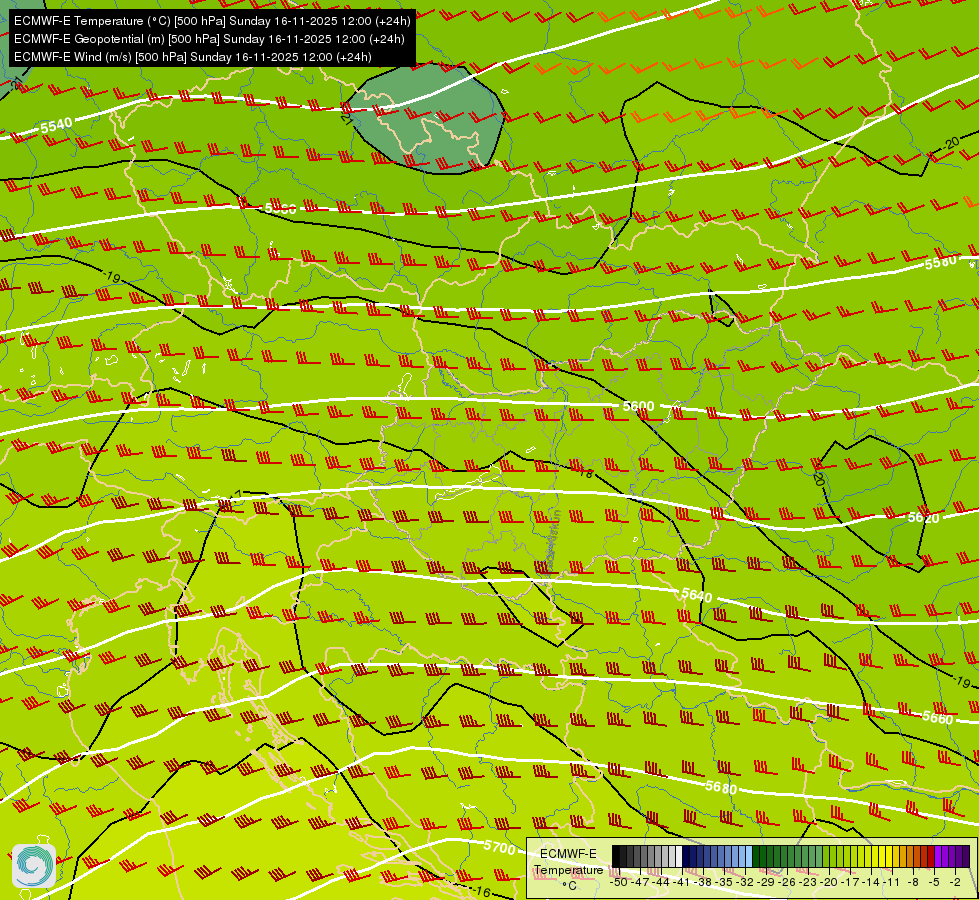Click the 5700 geopotential contour label
This screenshot has width=979, height=900.
pyautogui.click(x=499, y=848)
